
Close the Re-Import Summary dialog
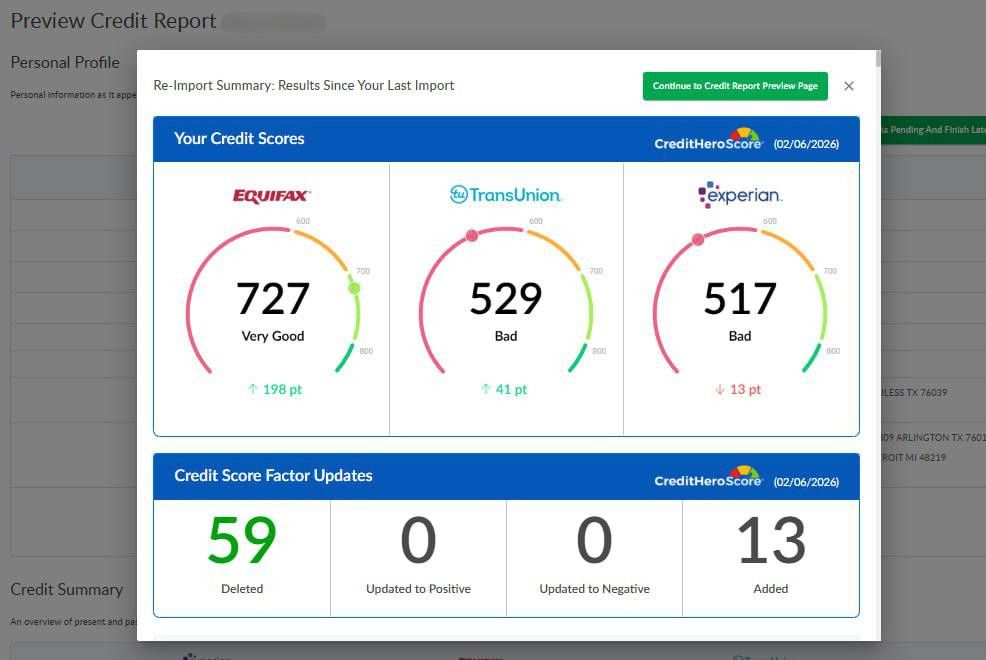click(848, 86)
